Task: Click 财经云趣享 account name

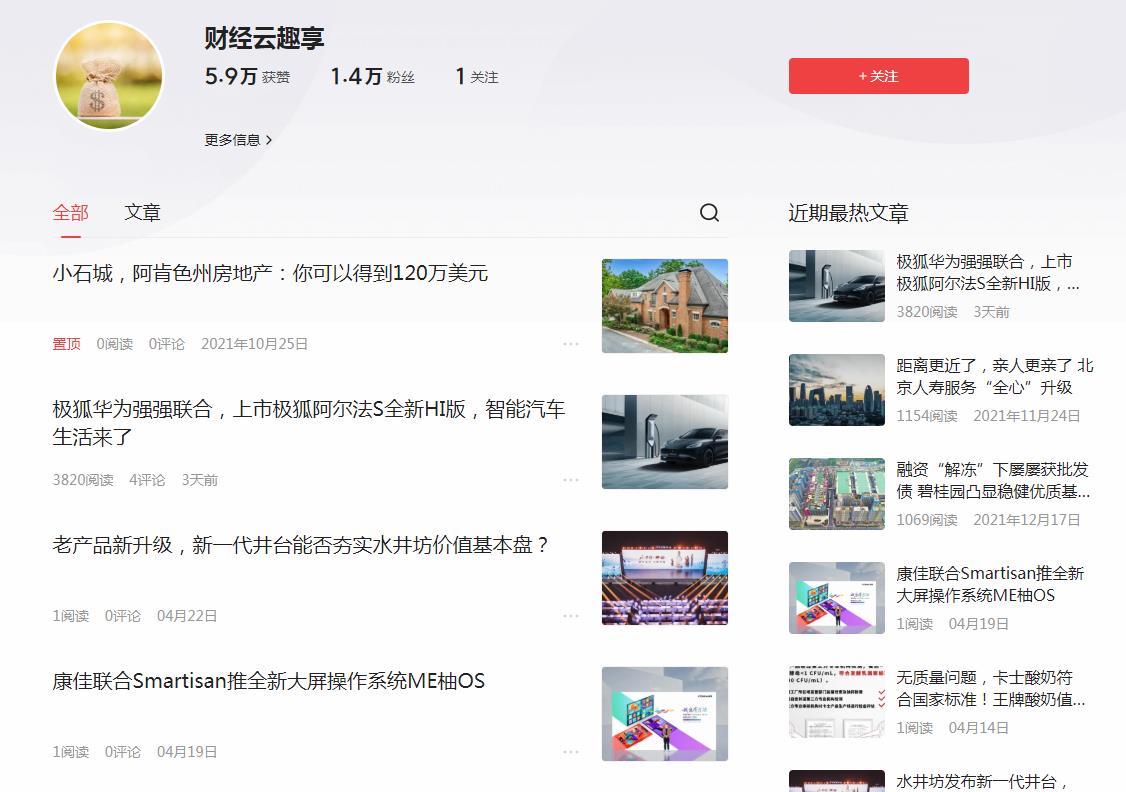Action: click(264, 38)
